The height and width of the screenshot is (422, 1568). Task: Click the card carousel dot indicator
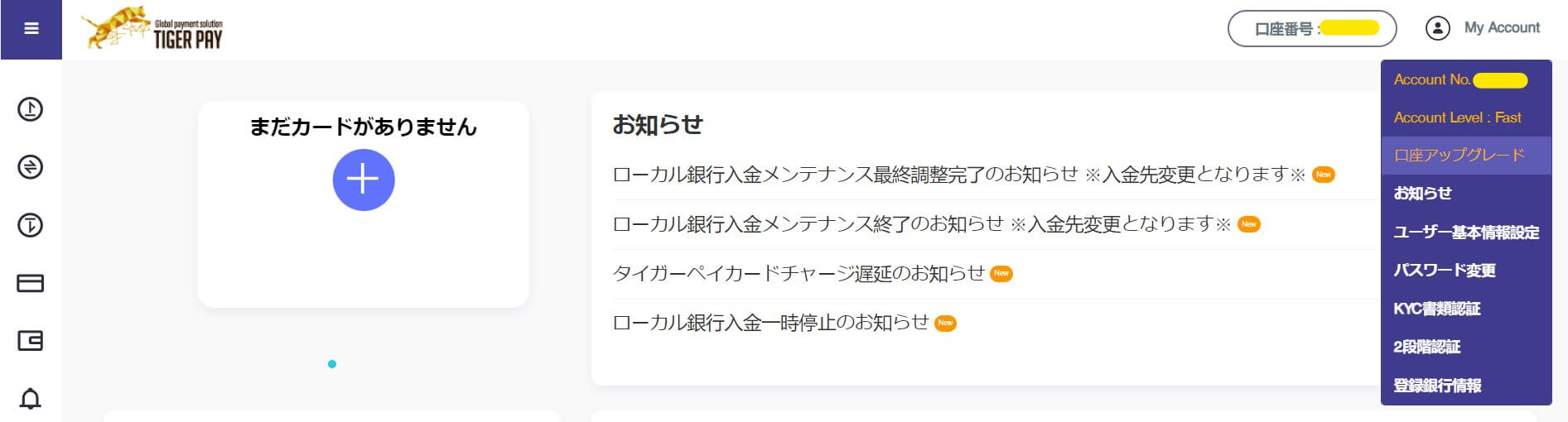tap(332, 364)
